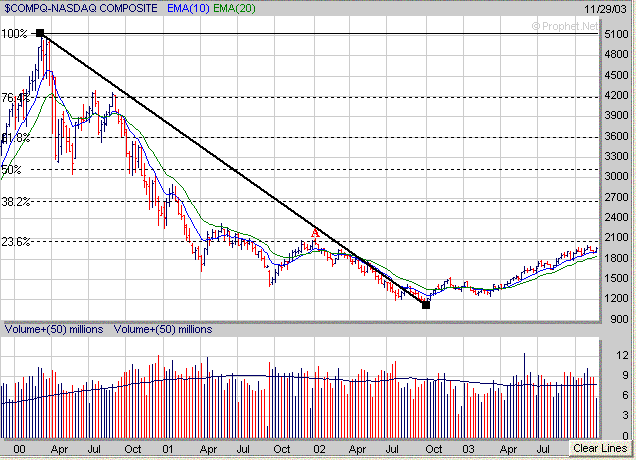This screenshot has height=460, width=638.
Task: Click the Clear Lines button
Action: click(600, 448)
